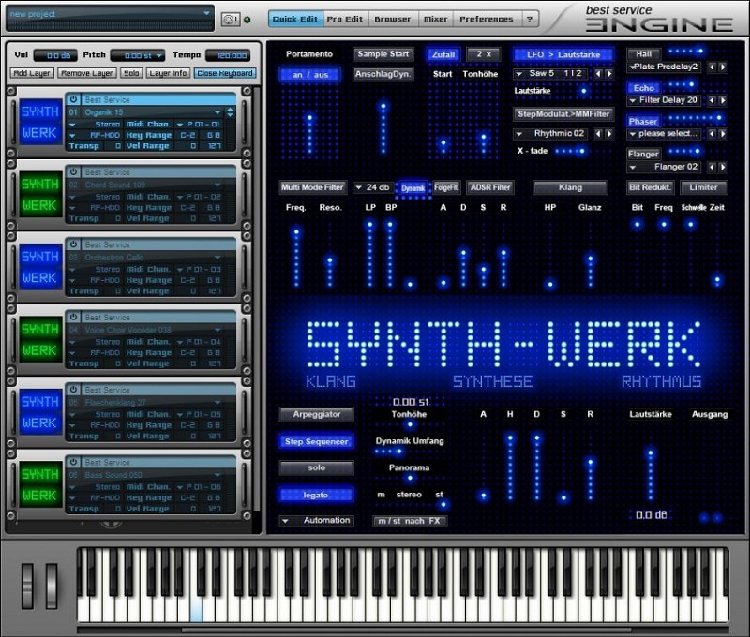This screenshot has width=750, height=637.
Task: Toggle power for layer 04 Voice Choir Vocoder
Action: tap(73, 317)
